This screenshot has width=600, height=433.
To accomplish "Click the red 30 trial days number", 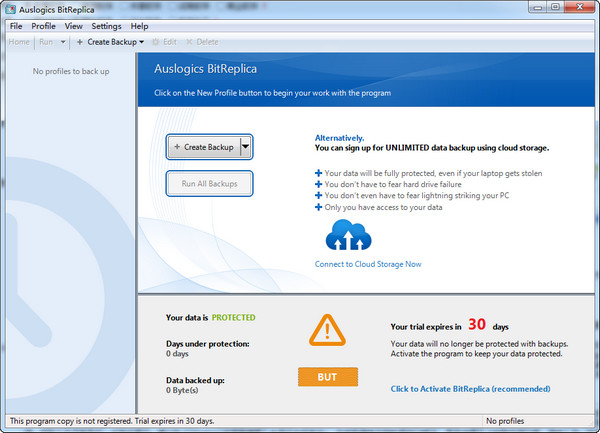I will (477, 324).
